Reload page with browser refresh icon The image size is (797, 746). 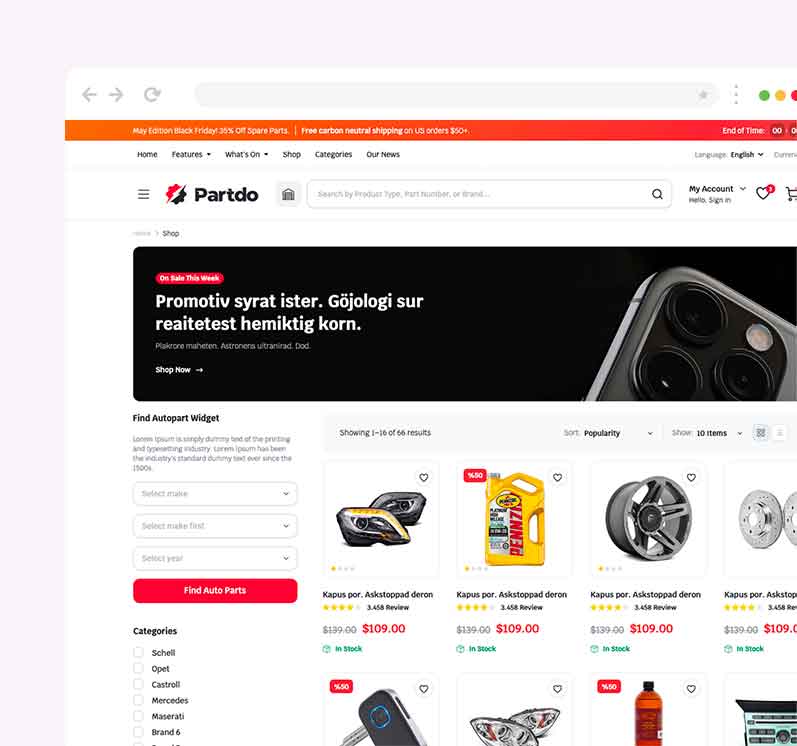click(152, 95)
